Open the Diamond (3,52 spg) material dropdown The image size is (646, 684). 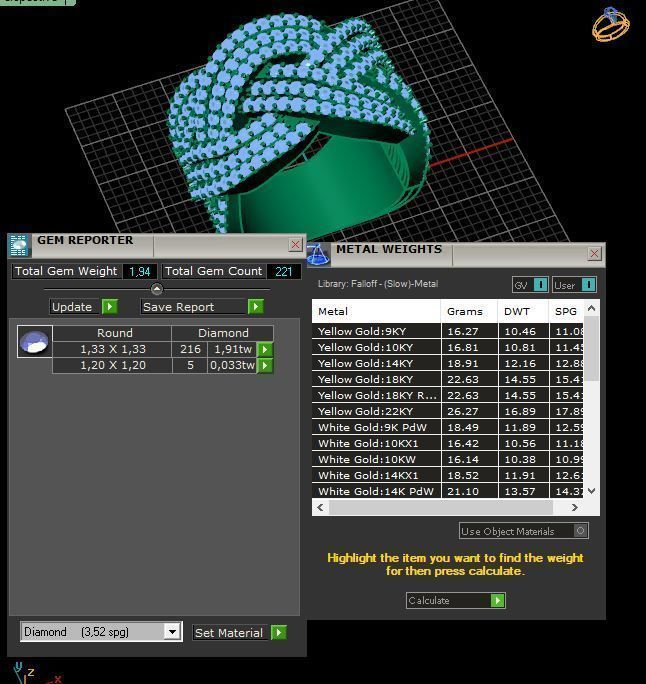click(172, 632)
